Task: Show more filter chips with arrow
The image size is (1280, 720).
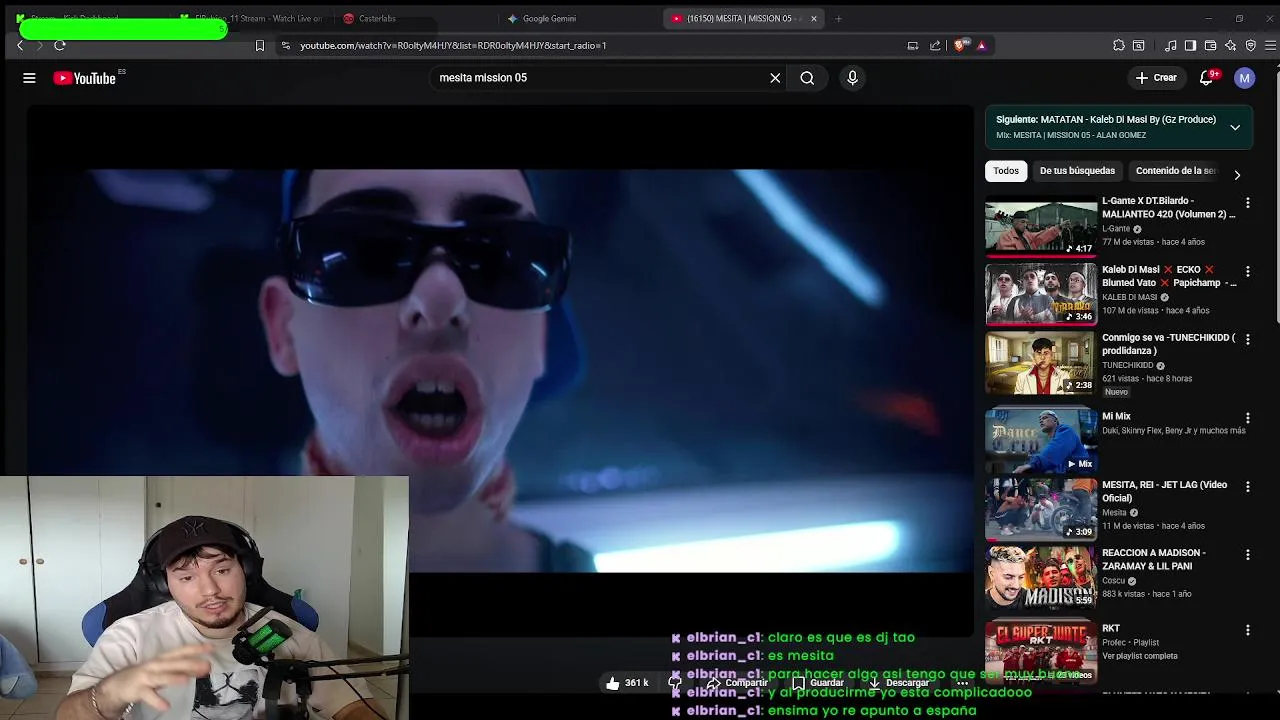Action: [x=1237, y=175]
